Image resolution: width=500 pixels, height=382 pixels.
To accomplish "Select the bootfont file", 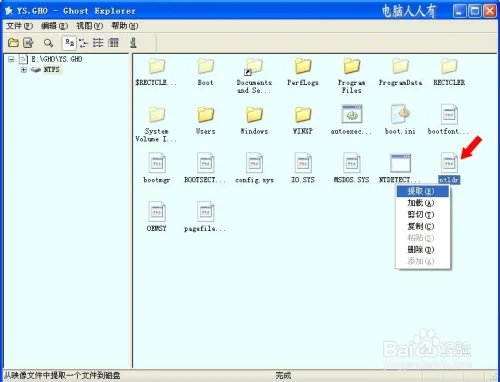I will pos(449,114).
